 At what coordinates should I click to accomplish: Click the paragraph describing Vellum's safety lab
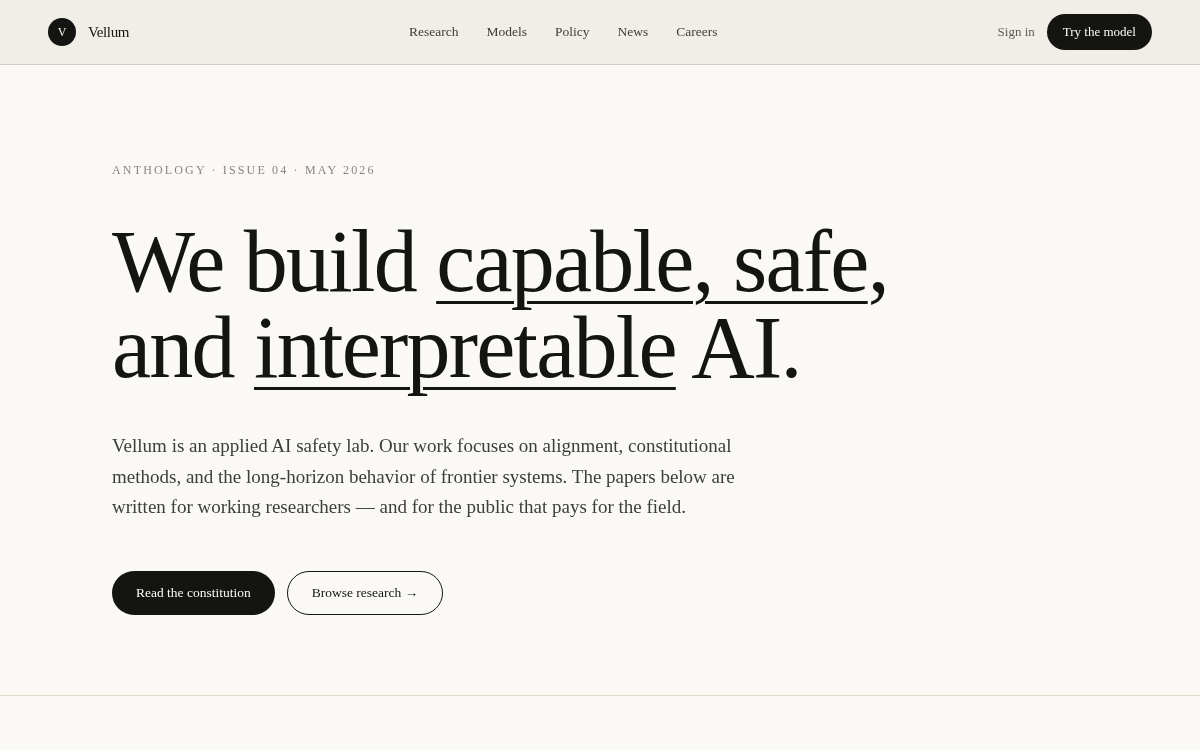pyautogui.click(x=423, y=476)
